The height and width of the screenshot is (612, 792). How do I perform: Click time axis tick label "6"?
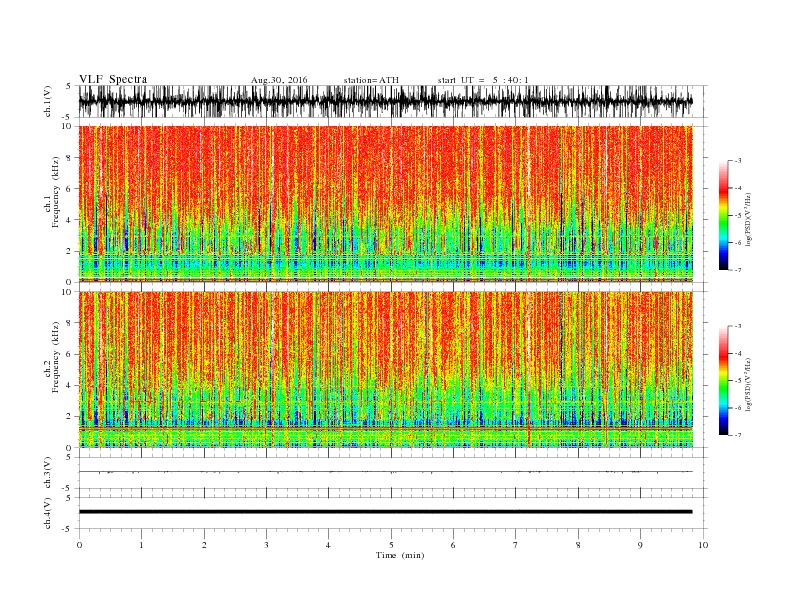[453, 545]
